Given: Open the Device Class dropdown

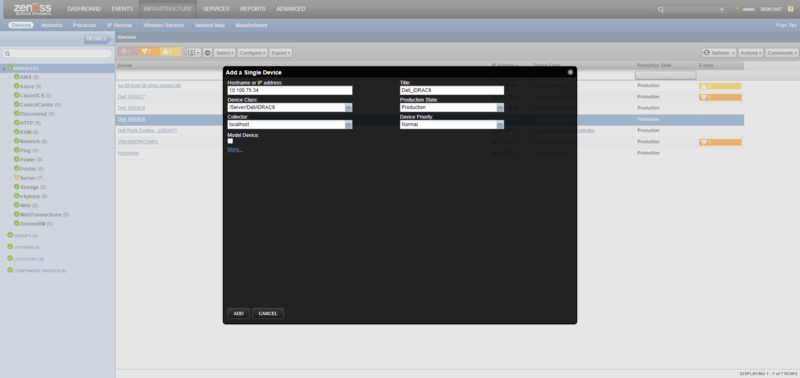Looking at the screenshot, I should 348,108.
